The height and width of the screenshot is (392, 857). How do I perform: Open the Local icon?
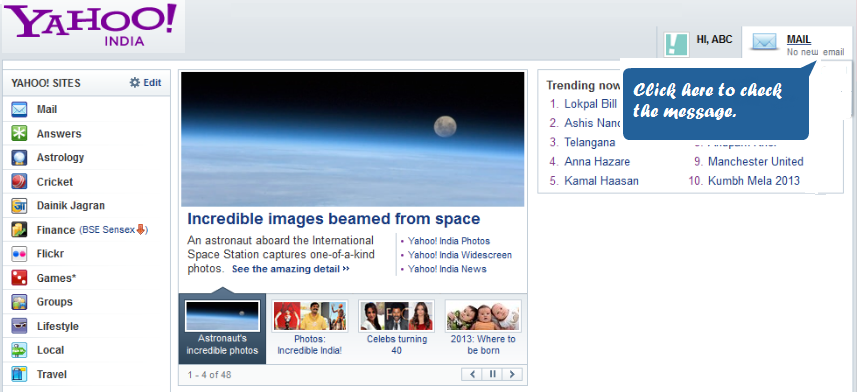(19, 350)
